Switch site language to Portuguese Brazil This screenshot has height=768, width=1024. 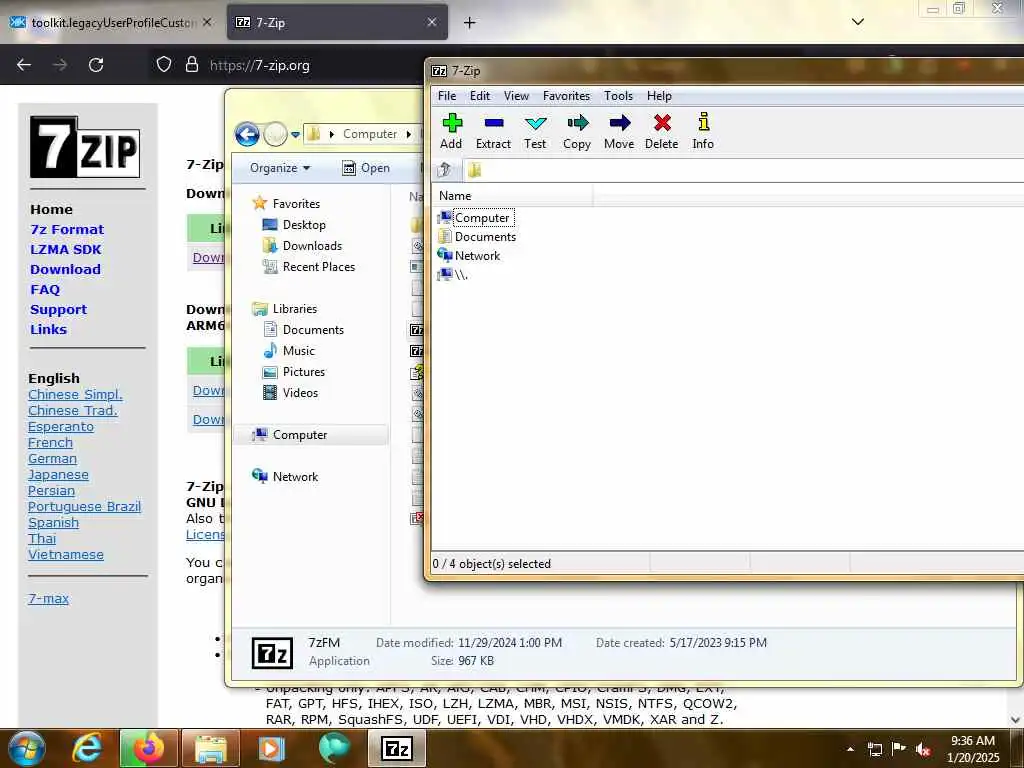point(84,507)
